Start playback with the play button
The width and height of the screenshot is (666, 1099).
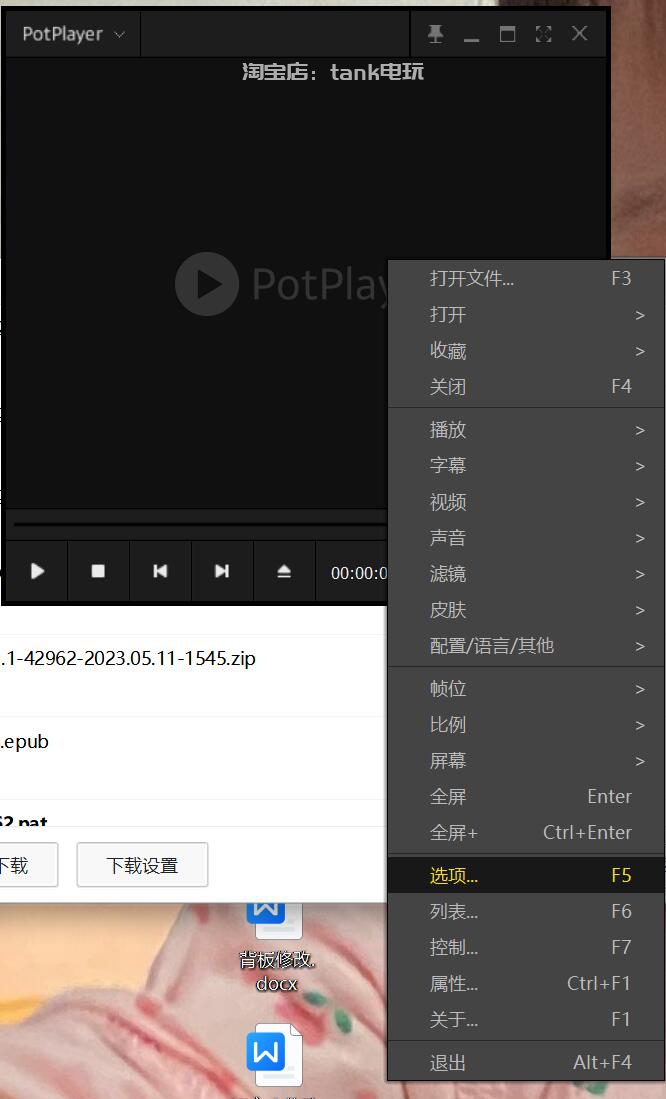37,571
